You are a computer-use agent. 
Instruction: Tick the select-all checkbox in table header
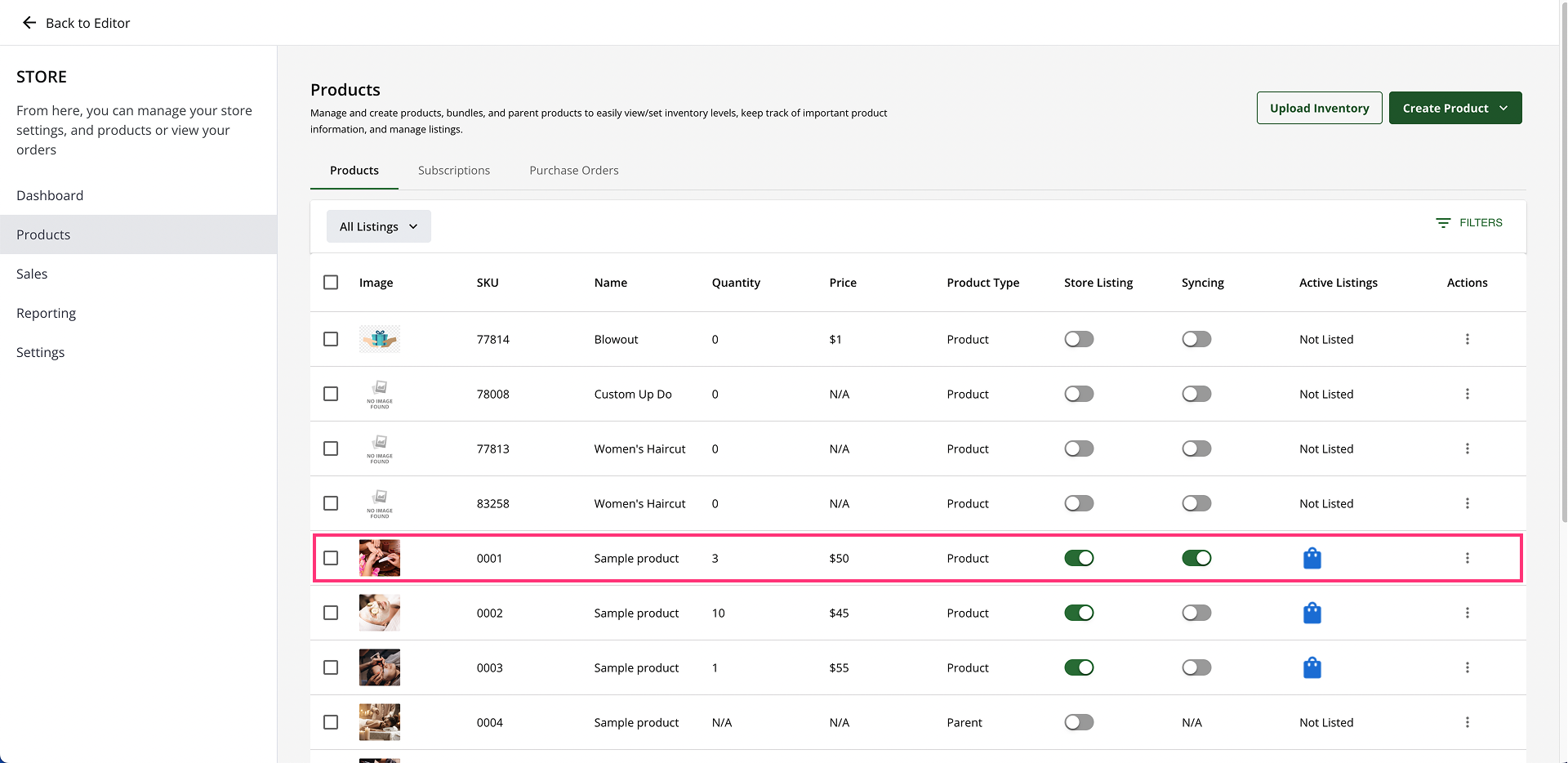(x=331, y=283)
